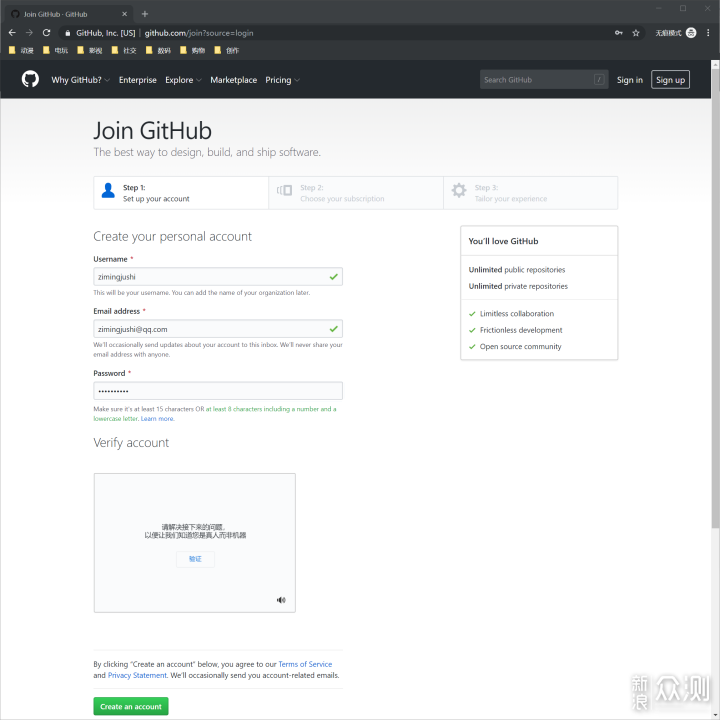Open the first bookmarks folder
This screenshot has width=720, height=720.
(21, 50)
